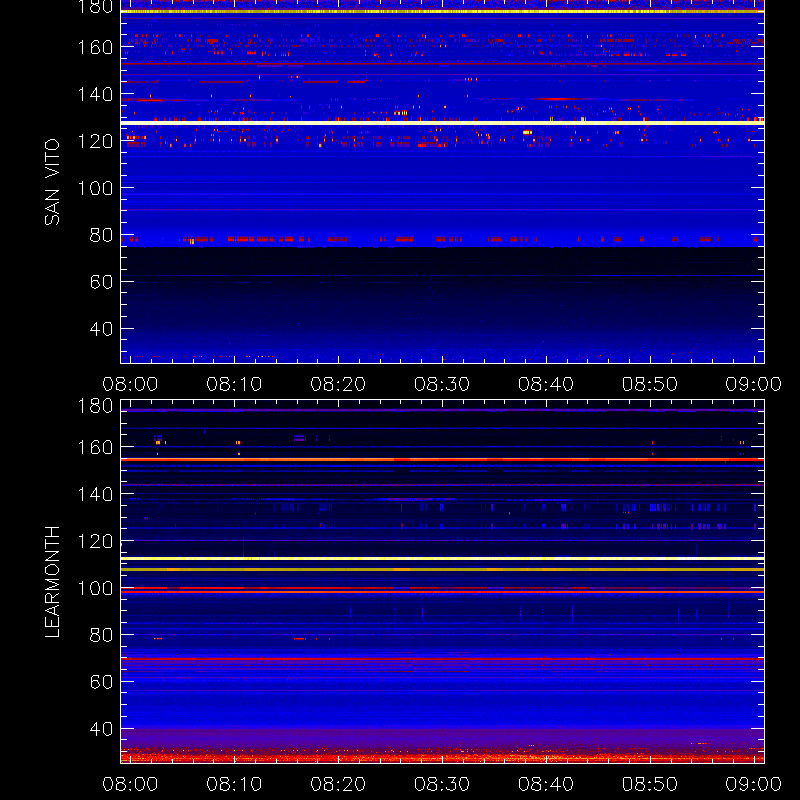
Task: Click 08:10 time label below Learmonth plot
Action: click(234, 784)
